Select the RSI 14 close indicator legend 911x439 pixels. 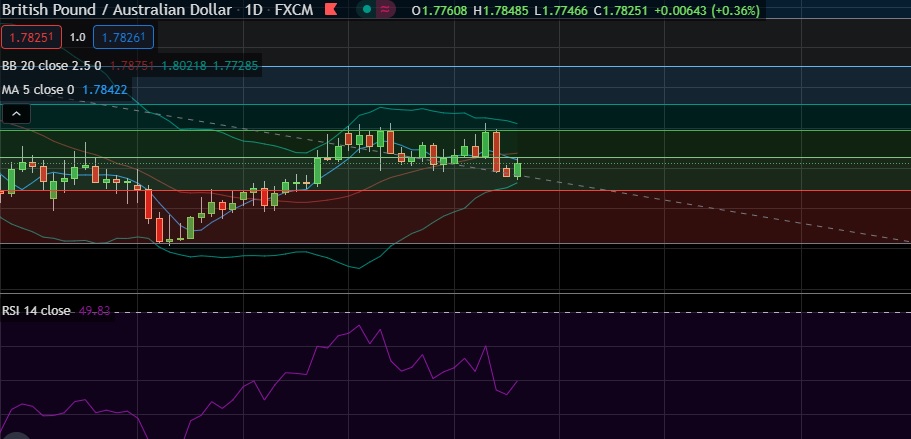[36, 311]
